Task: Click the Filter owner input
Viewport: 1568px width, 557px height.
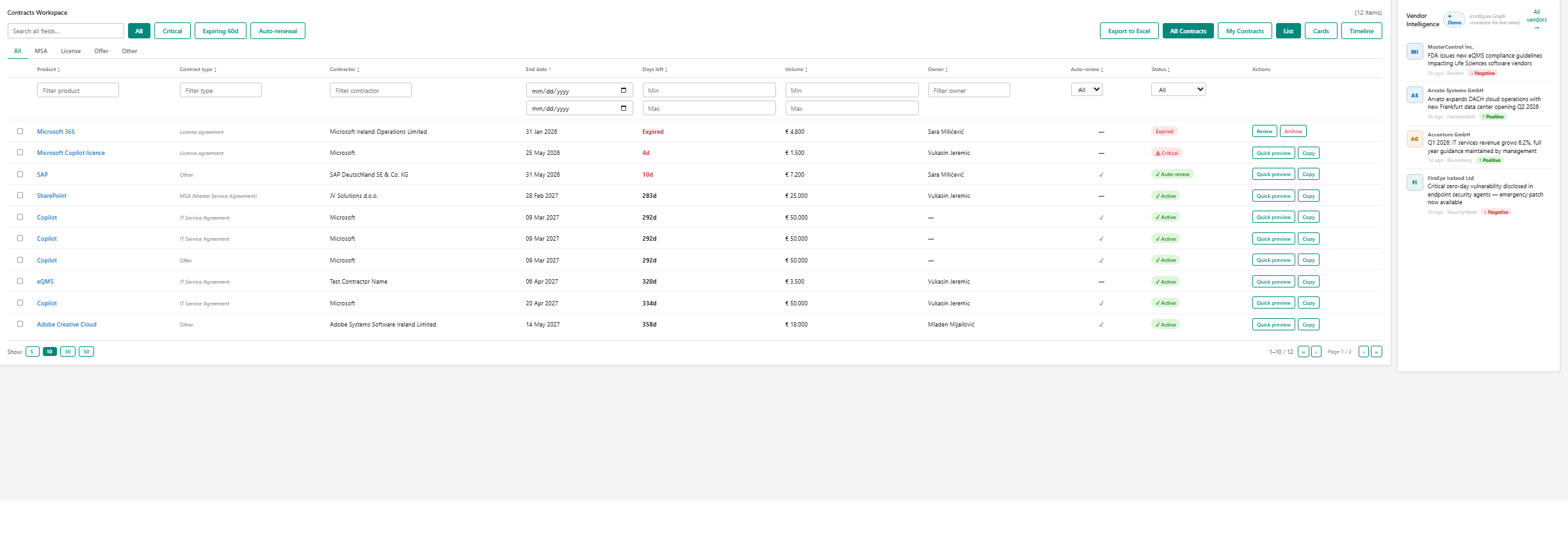Action: pos(969,90)
